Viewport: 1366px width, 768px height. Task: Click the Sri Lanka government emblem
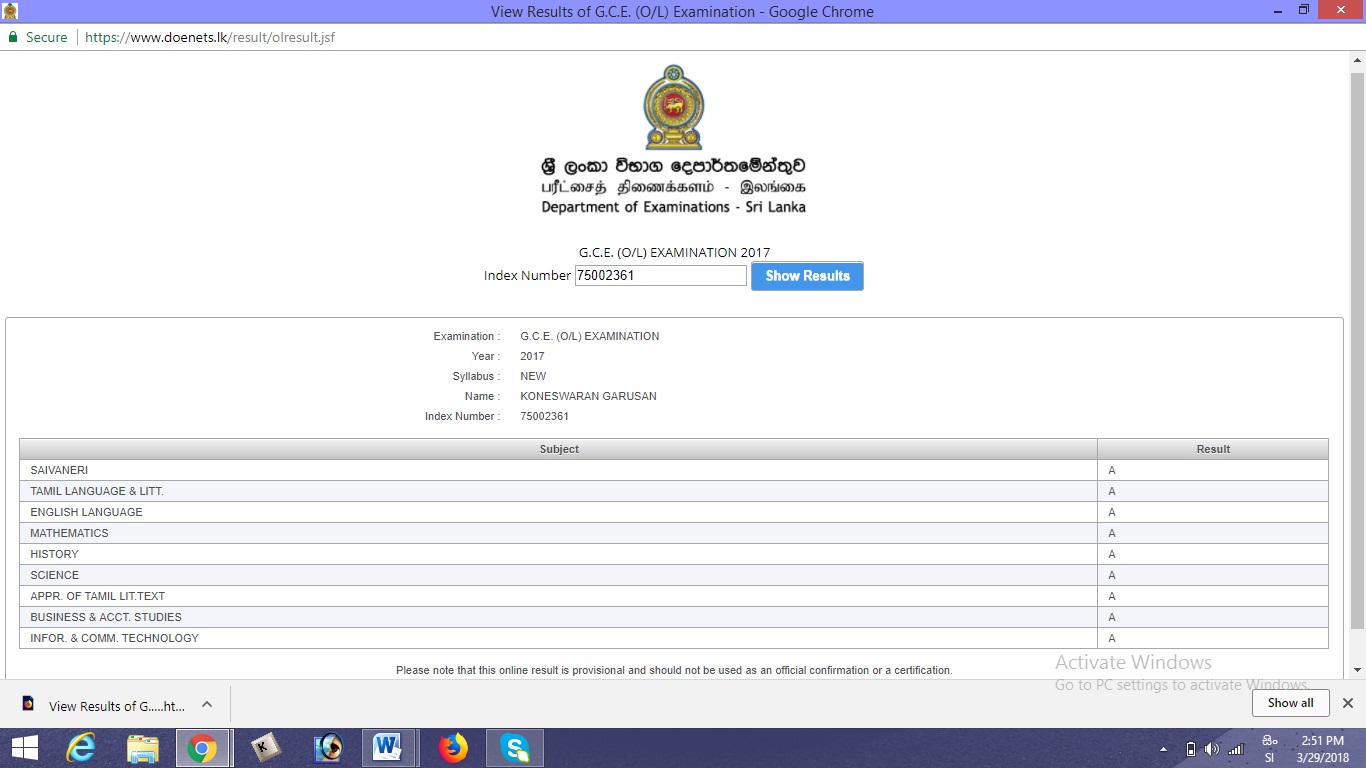[x=674, y=108]
